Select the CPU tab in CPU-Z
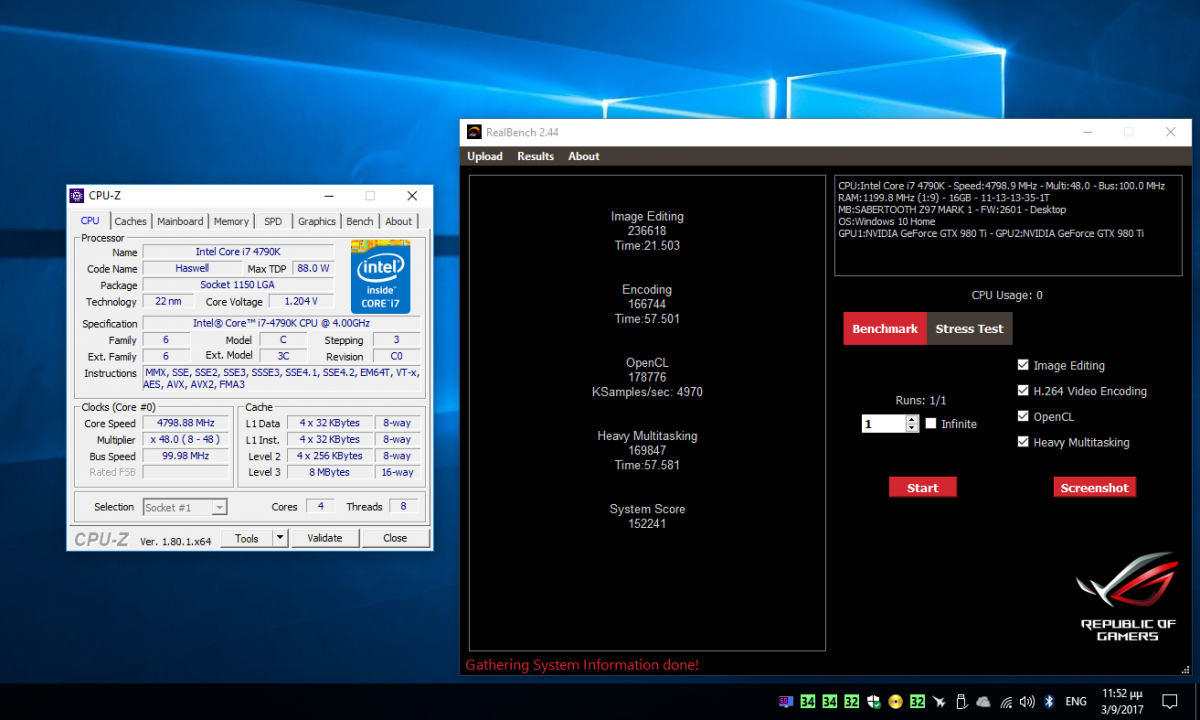 90,220
